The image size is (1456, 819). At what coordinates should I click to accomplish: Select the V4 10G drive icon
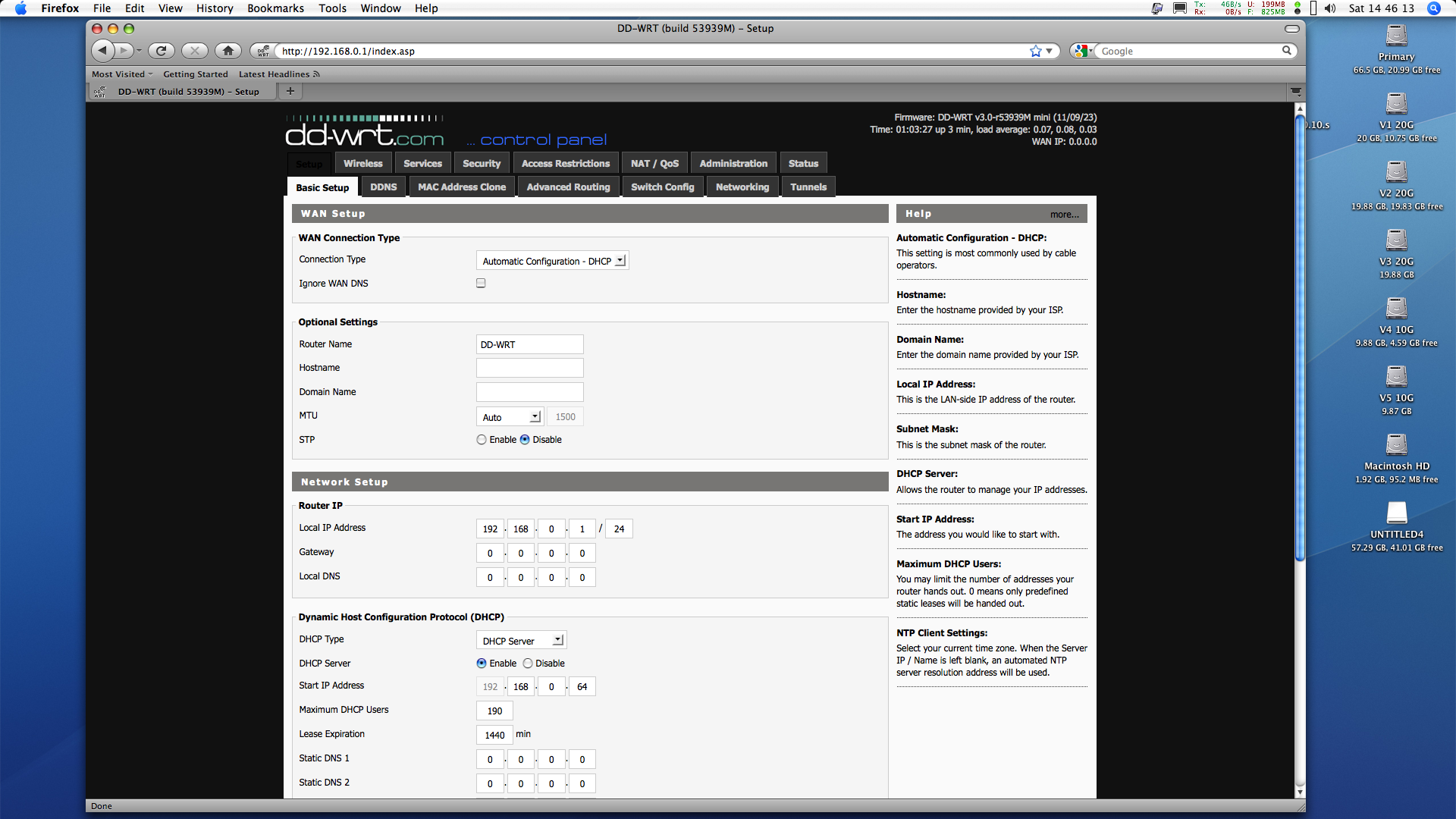click(x=1396, y=309)
